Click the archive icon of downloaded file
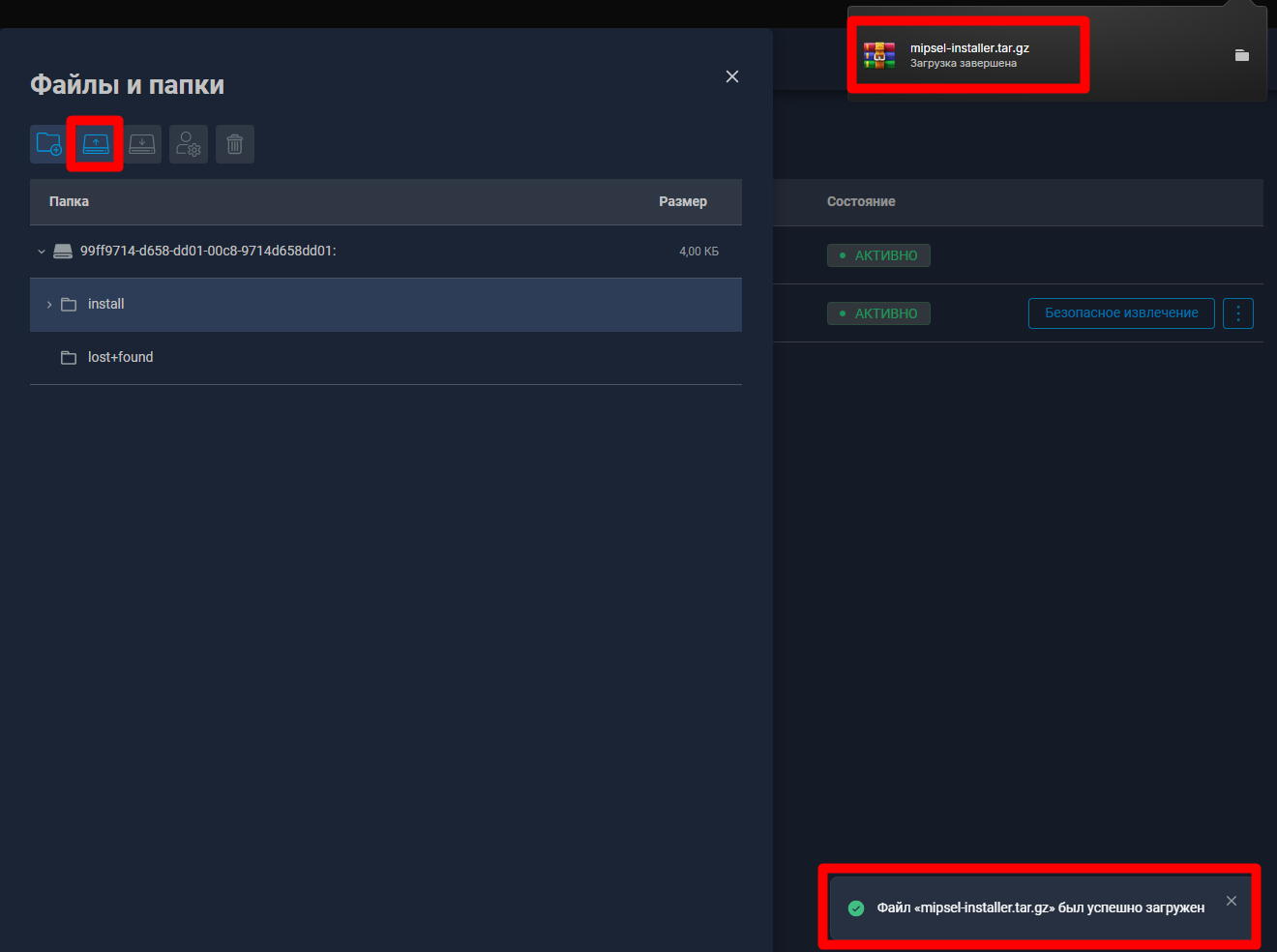This screenshot has width=1277, height=952. pos(879,55)
